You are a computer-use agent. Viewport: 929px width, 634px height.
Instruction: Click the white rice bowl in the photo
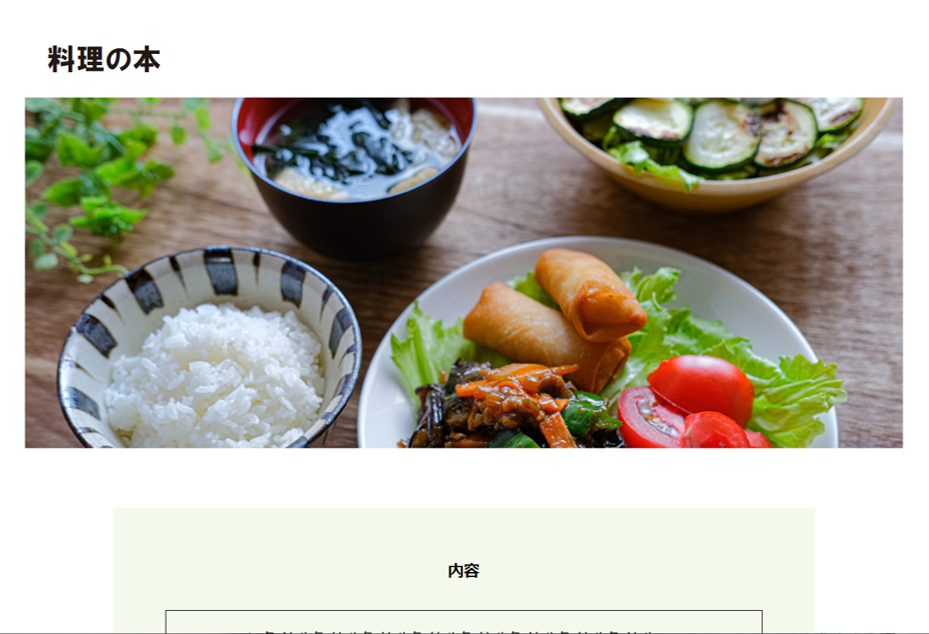click(x=209, y=350)
